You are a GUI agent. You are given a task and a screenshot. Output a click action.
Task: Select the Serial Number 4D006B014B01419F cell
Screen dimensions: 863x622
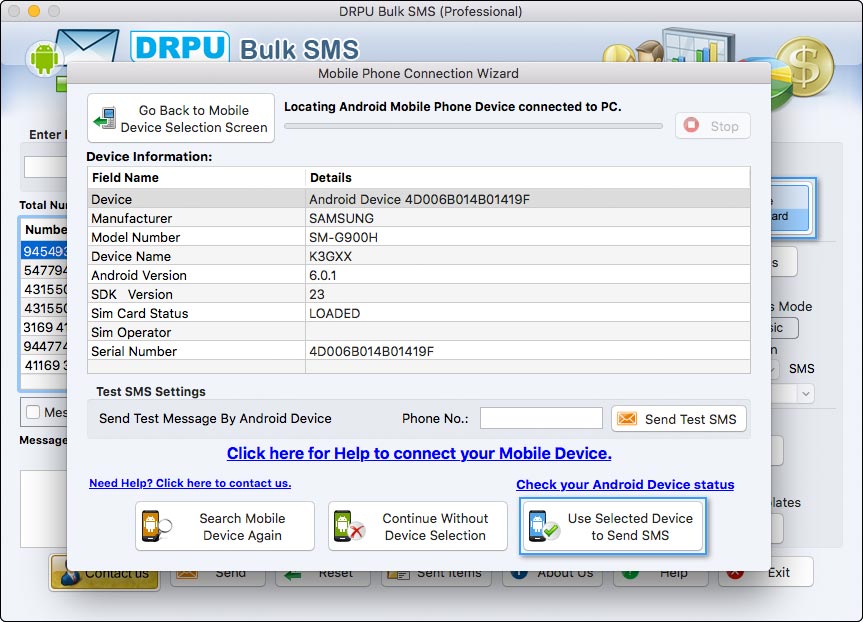(x=527, y=351)
